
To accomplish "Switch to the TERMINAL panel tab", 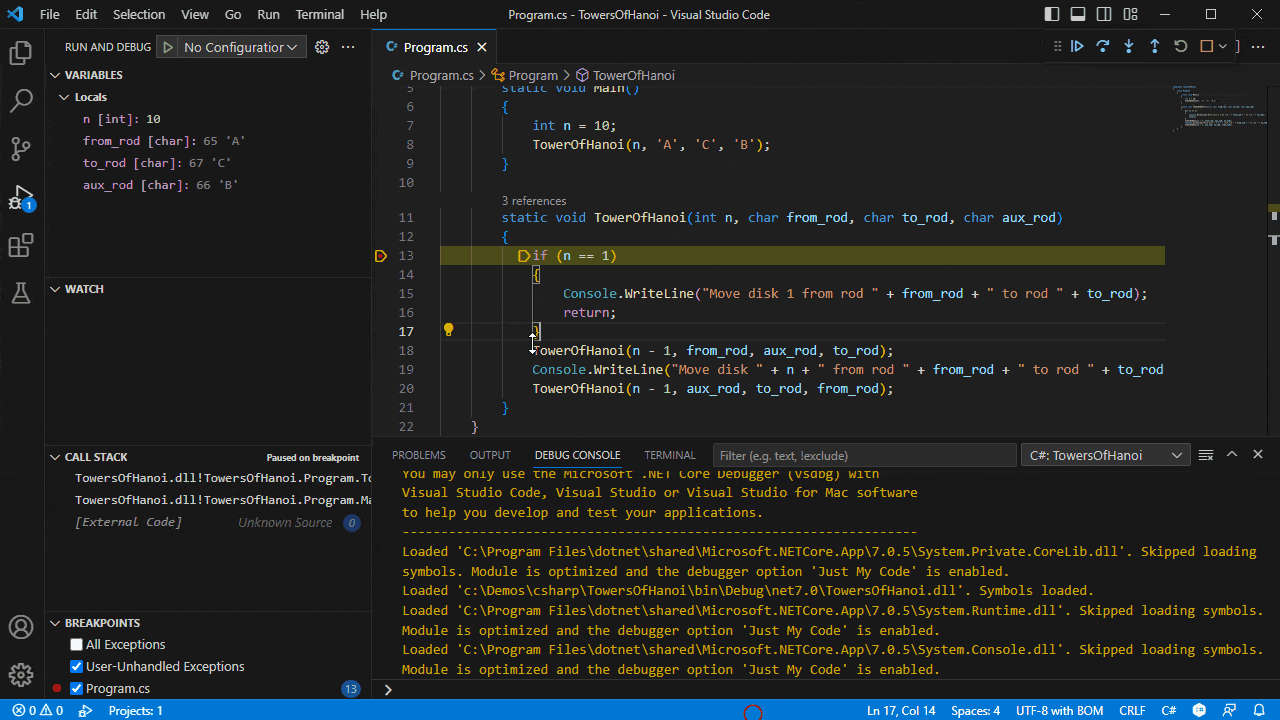I will coord(669,455).
